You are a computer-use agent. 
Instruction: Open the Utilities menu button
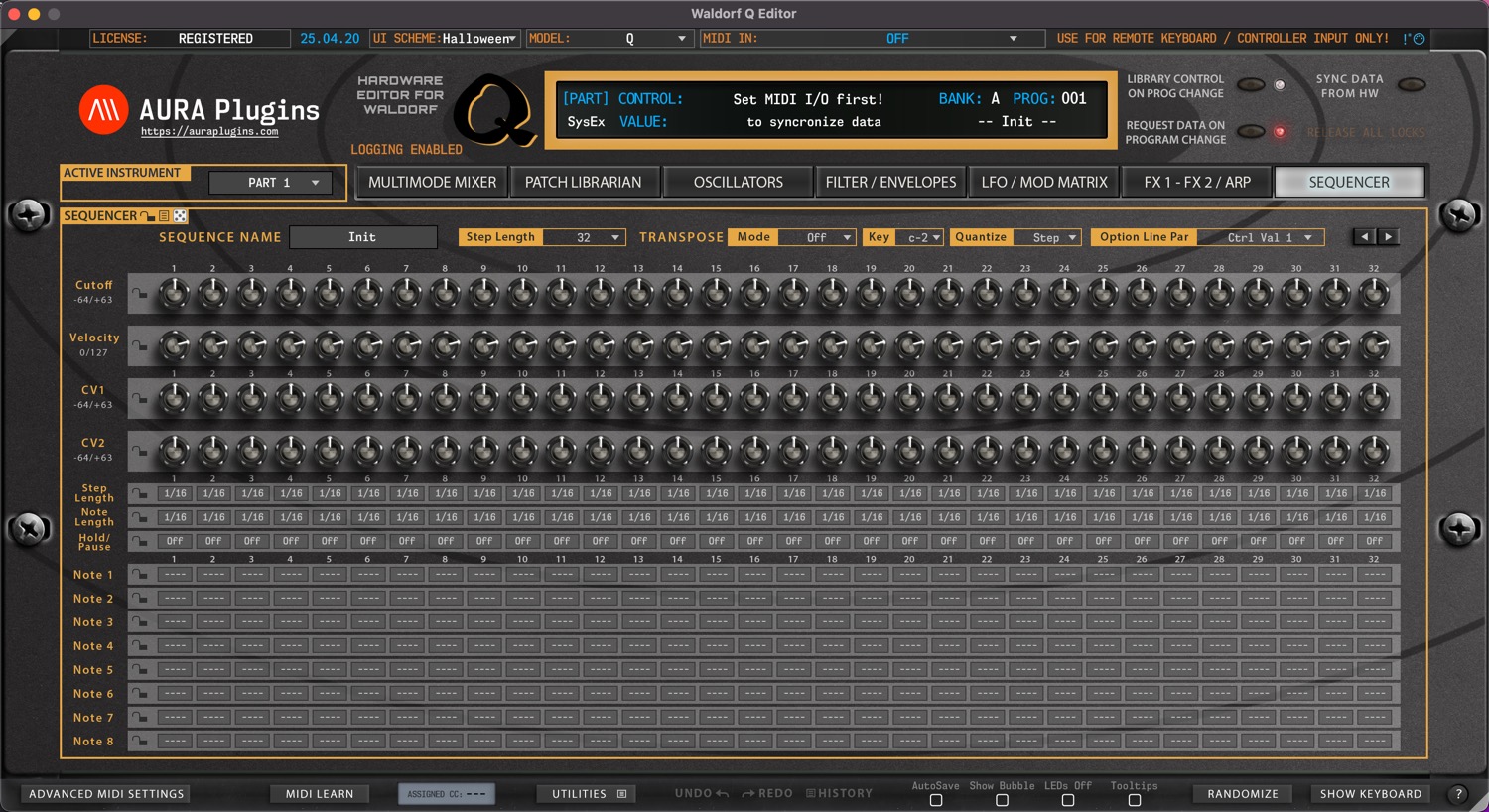click(x=589, y=794)
